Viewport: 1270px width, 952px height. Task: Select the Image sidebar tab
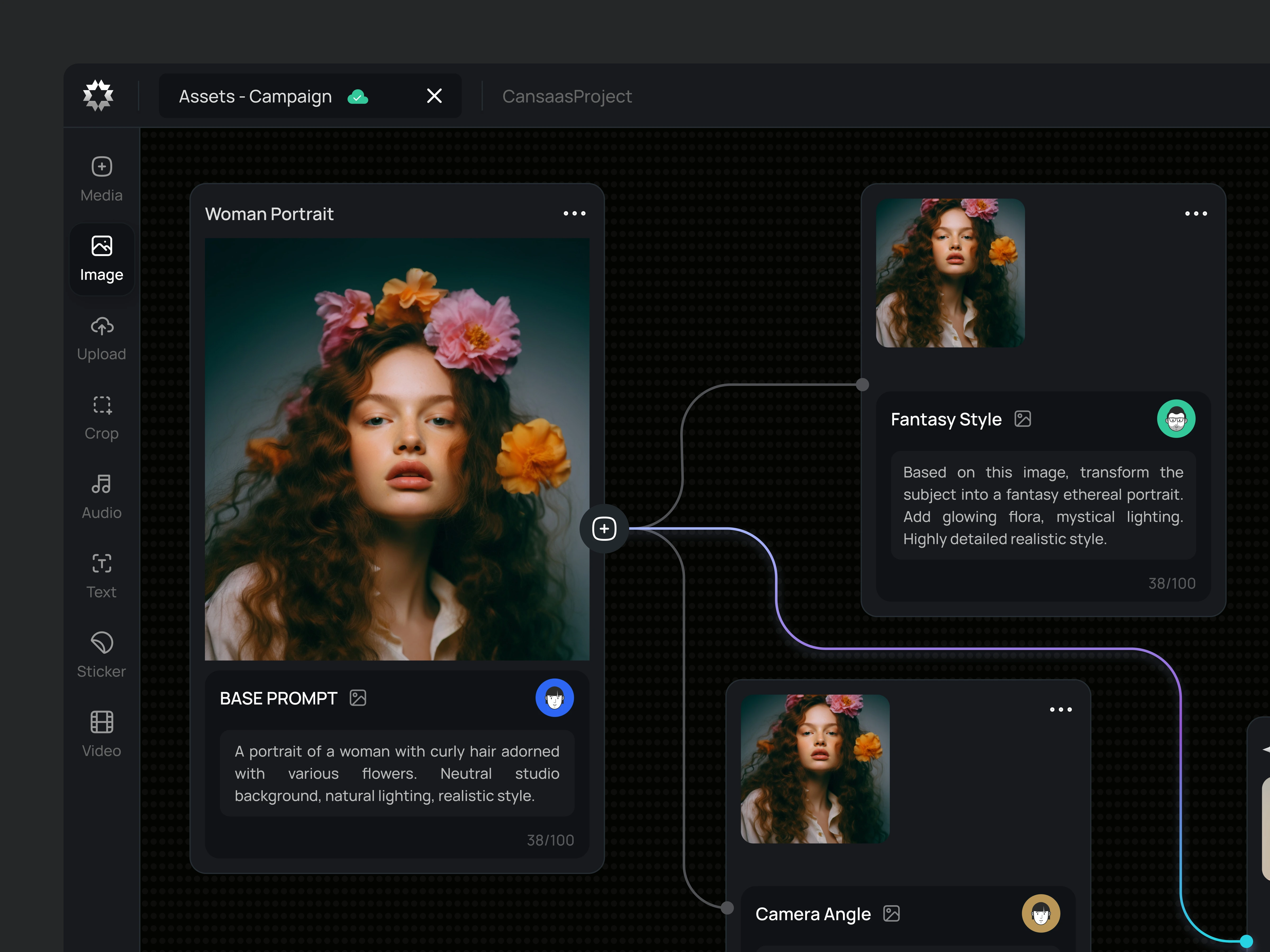point(102,259)
